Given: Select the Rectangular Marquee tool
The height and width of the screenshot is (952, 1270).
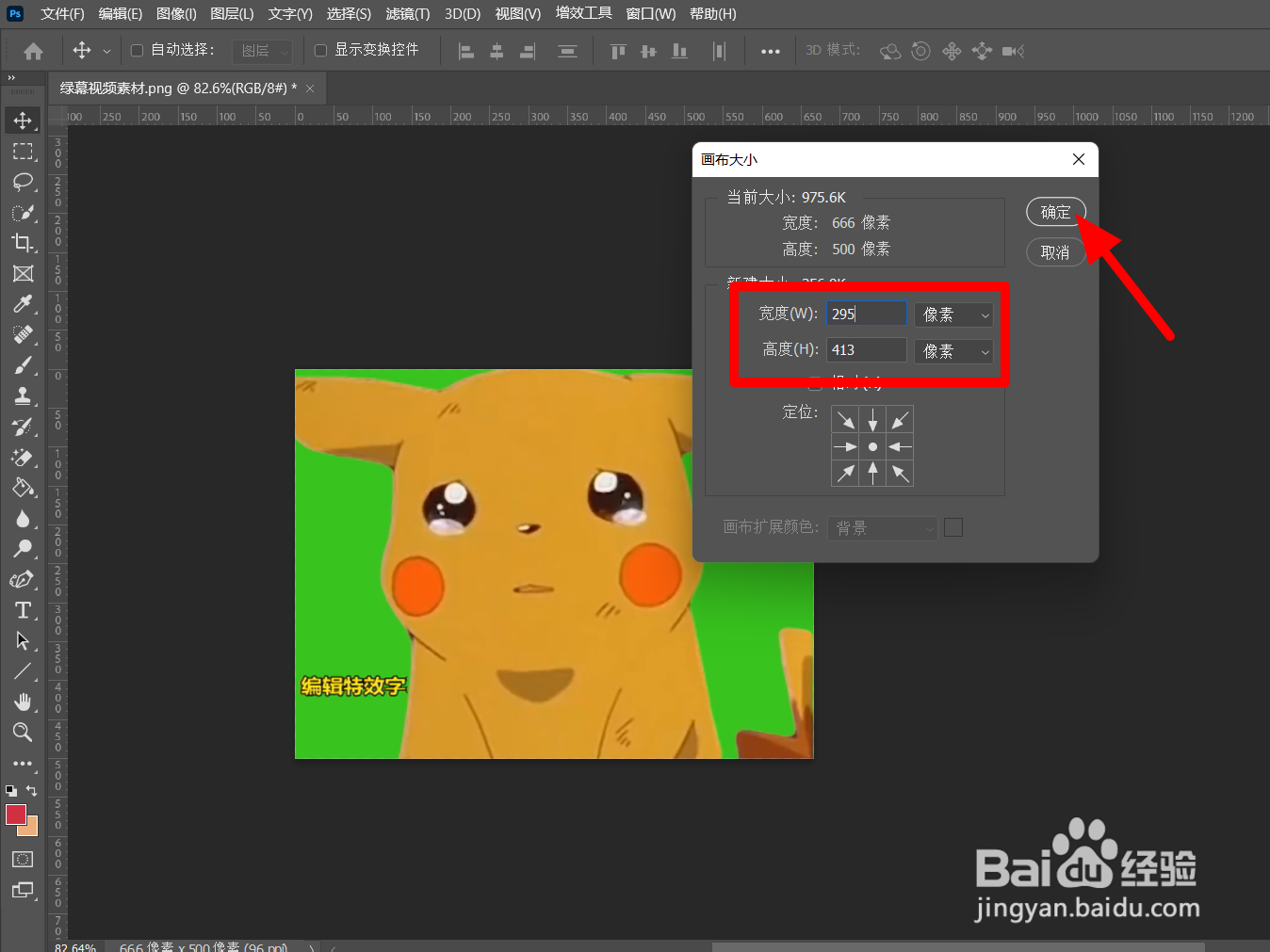Looking at the screenshot, I should tap(23, 152).
